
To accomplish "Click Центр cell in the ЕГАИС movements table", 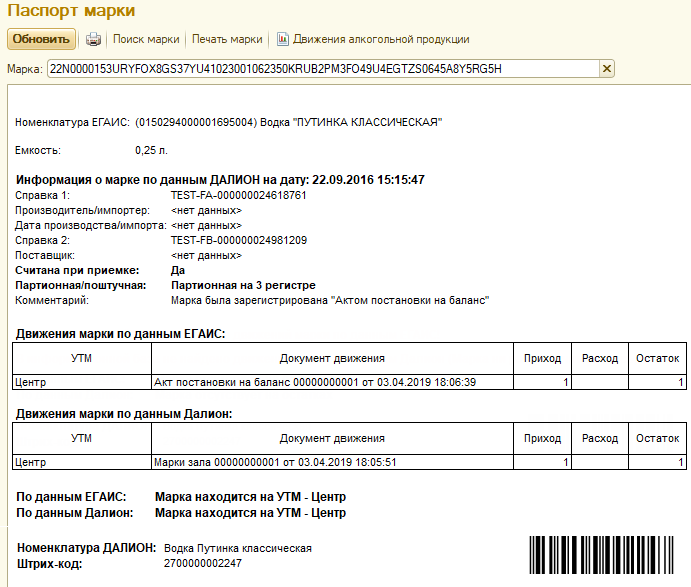I will point(82,382).
